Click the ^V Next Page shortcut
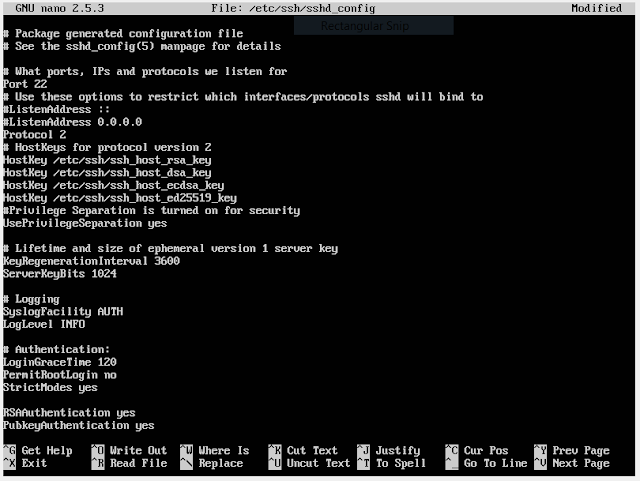Screen dimensions: 640x481 point(572,463)
